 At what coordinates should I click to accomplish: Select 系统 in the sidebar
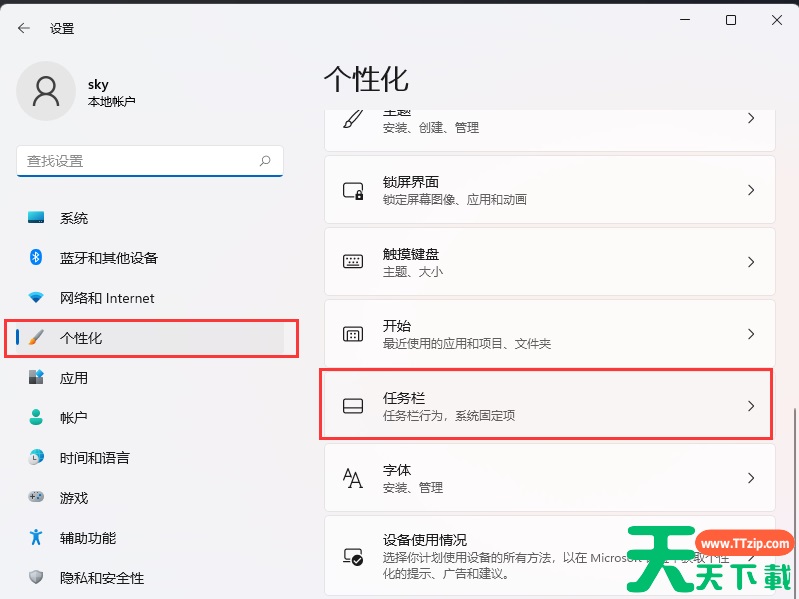(150, 217)
